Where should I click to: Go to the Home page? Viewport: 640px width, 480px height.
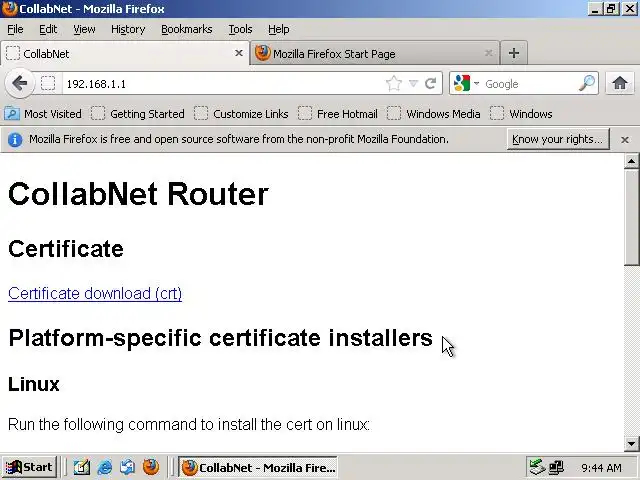(620, 83)
